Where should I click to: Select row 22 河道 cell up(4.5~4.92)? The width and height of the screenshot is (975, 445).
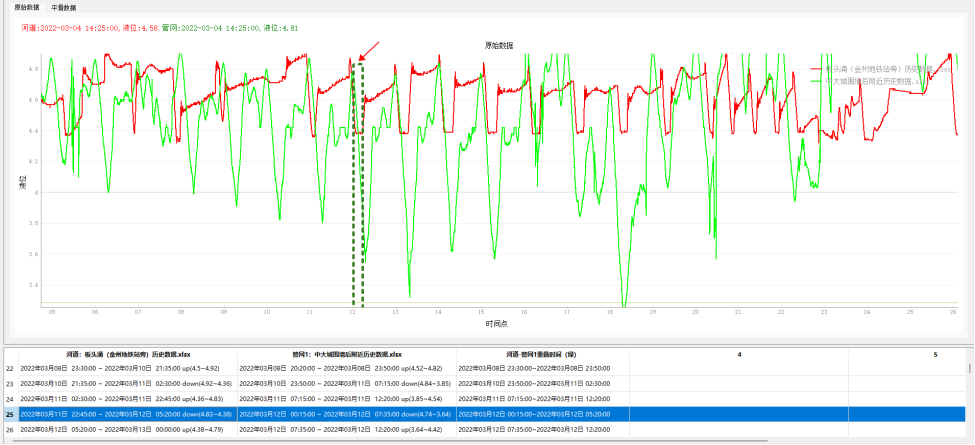(x=128, y=369)
